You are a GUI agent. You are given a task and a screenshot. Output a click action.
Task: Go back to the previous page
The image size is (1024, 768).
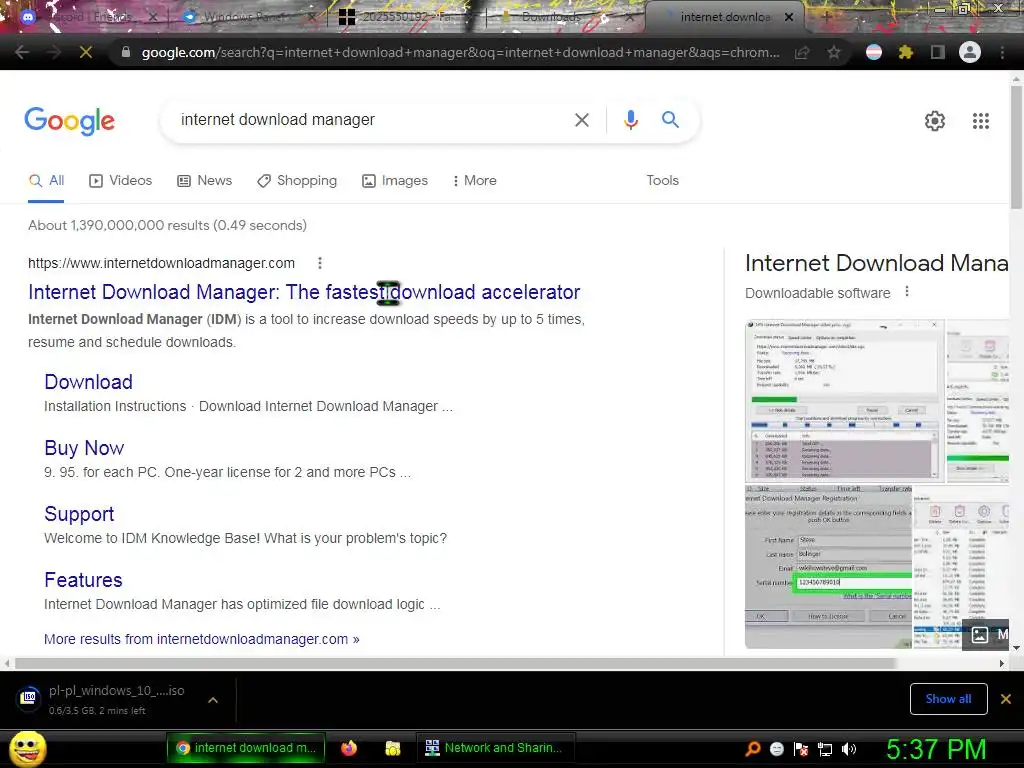pos(22,52)
